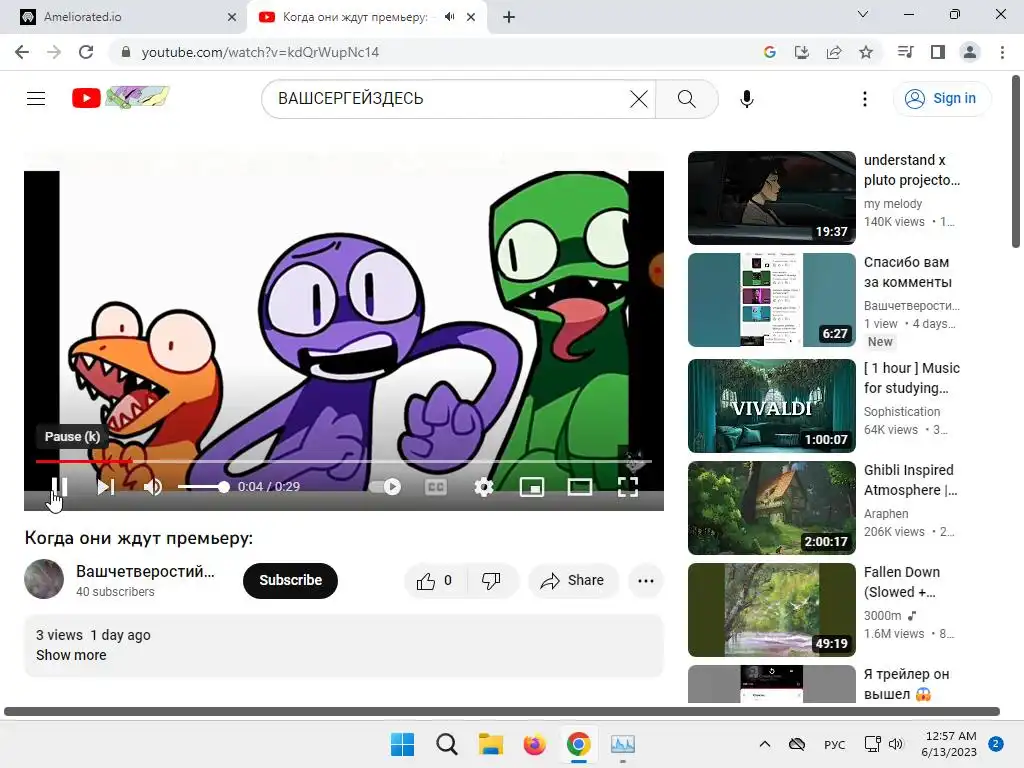Toggle the Chrome side panel
1024x768 pixels.
[938, 52]
